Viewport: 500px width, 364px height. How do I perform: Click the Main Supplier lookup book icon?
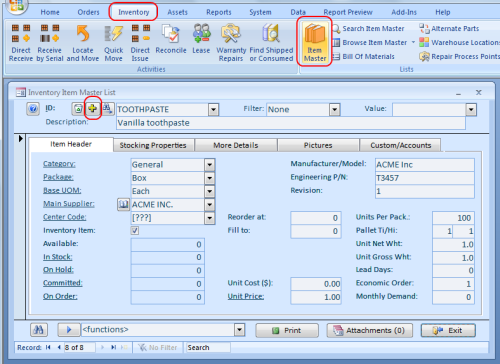[123, 204]
